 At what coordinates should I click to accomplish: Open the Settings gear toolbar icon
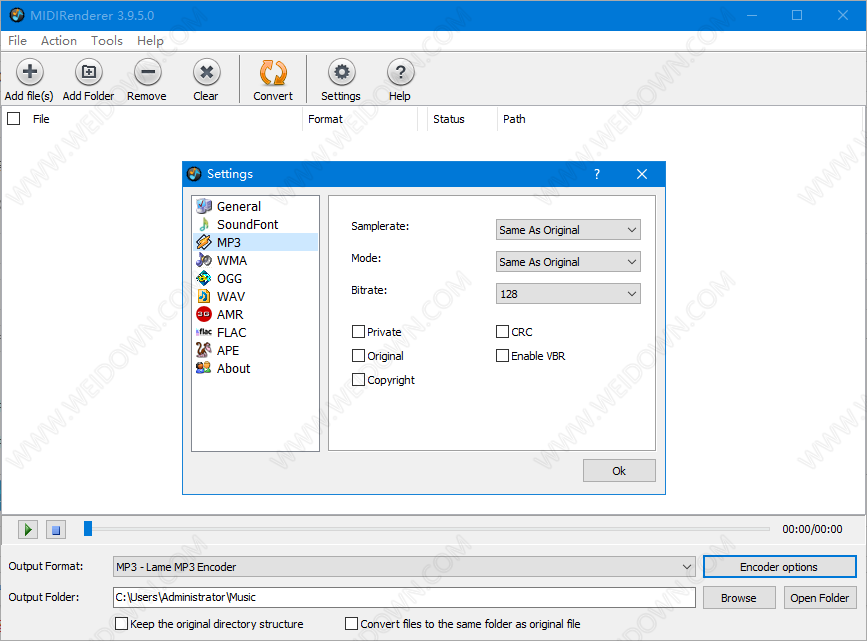(x=342, y=72)
